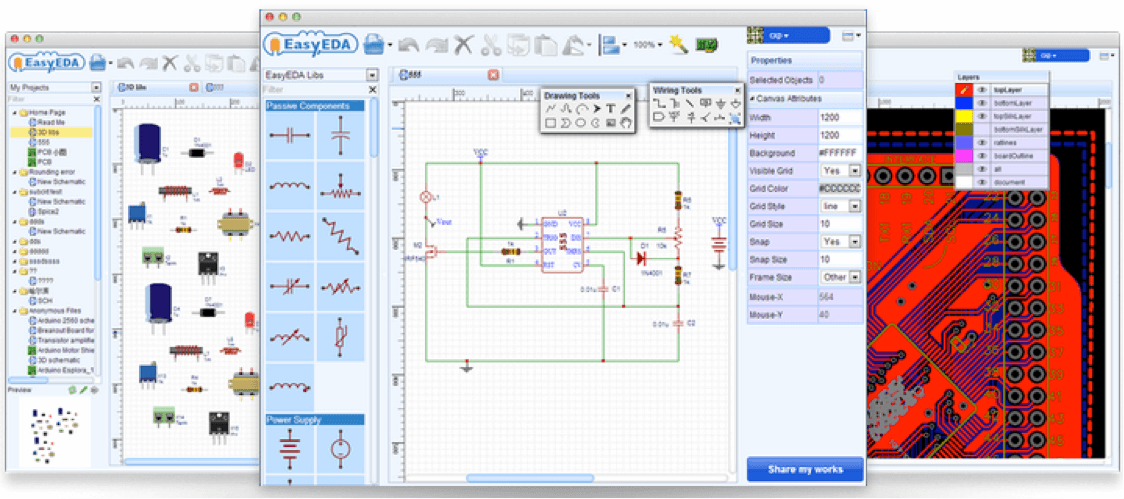Click the Passive Components section header
Screen dimensions: 1124x499
(x=314, y=106)
